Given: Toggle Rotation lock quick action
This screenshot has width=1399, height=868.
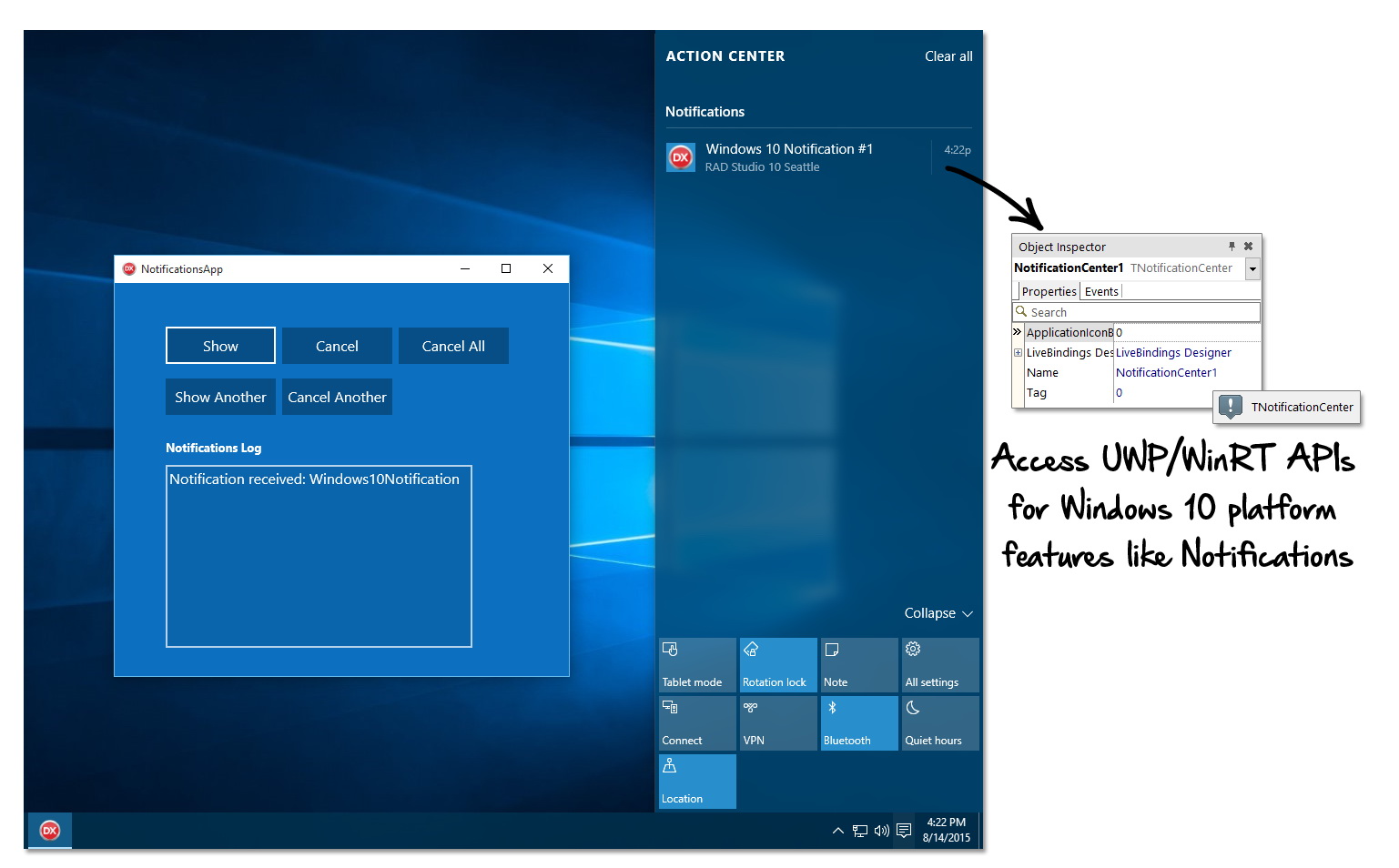Looking at the screenshot, I should [778, 665].
